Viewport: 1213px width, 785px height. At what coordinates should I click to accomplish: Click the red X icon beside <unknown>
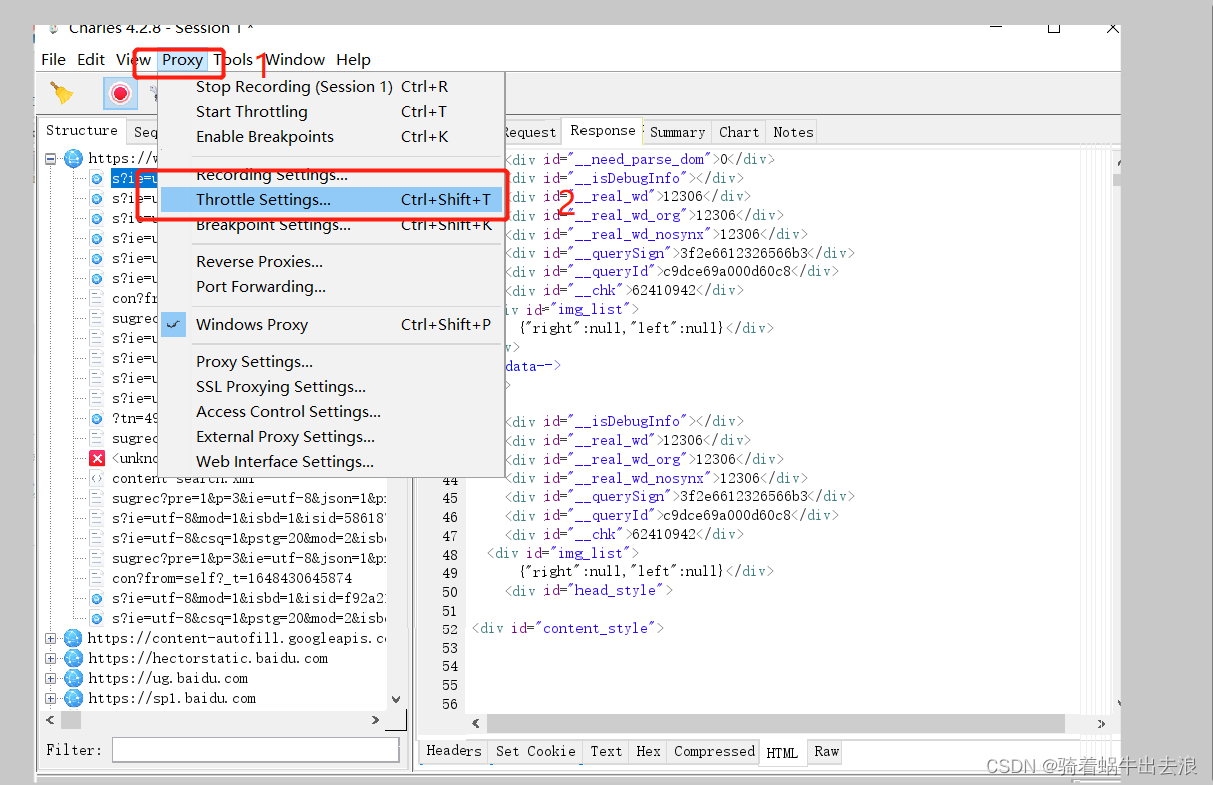click(97, 458)
